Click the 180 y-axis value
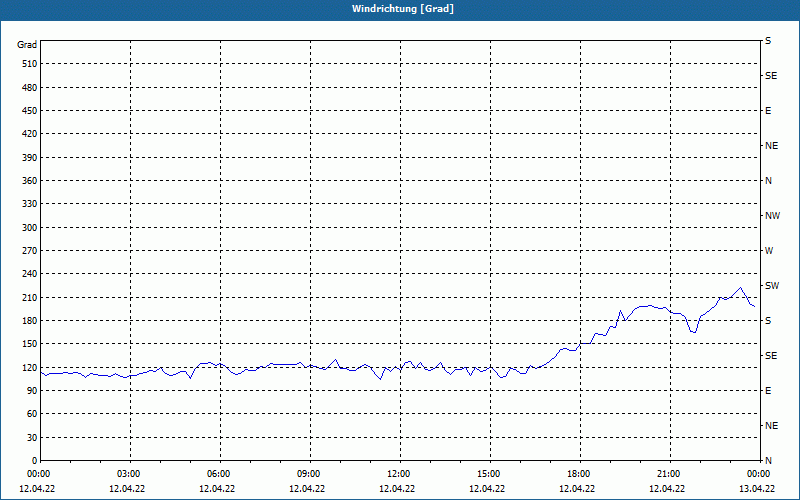 click(30, 321)
